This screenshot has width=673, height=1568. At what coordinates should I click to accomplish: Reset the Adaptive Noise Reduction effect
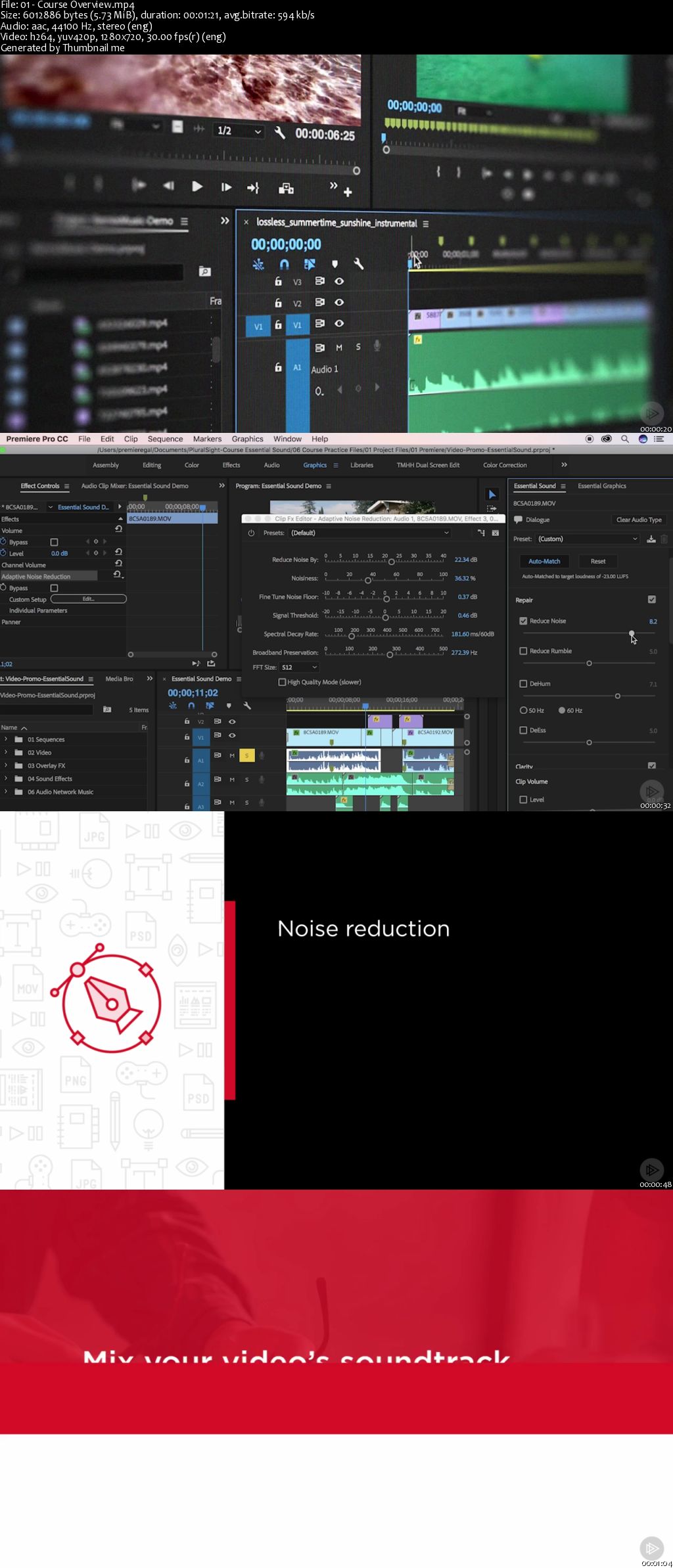pyautogui.click(x=118, y=575)
